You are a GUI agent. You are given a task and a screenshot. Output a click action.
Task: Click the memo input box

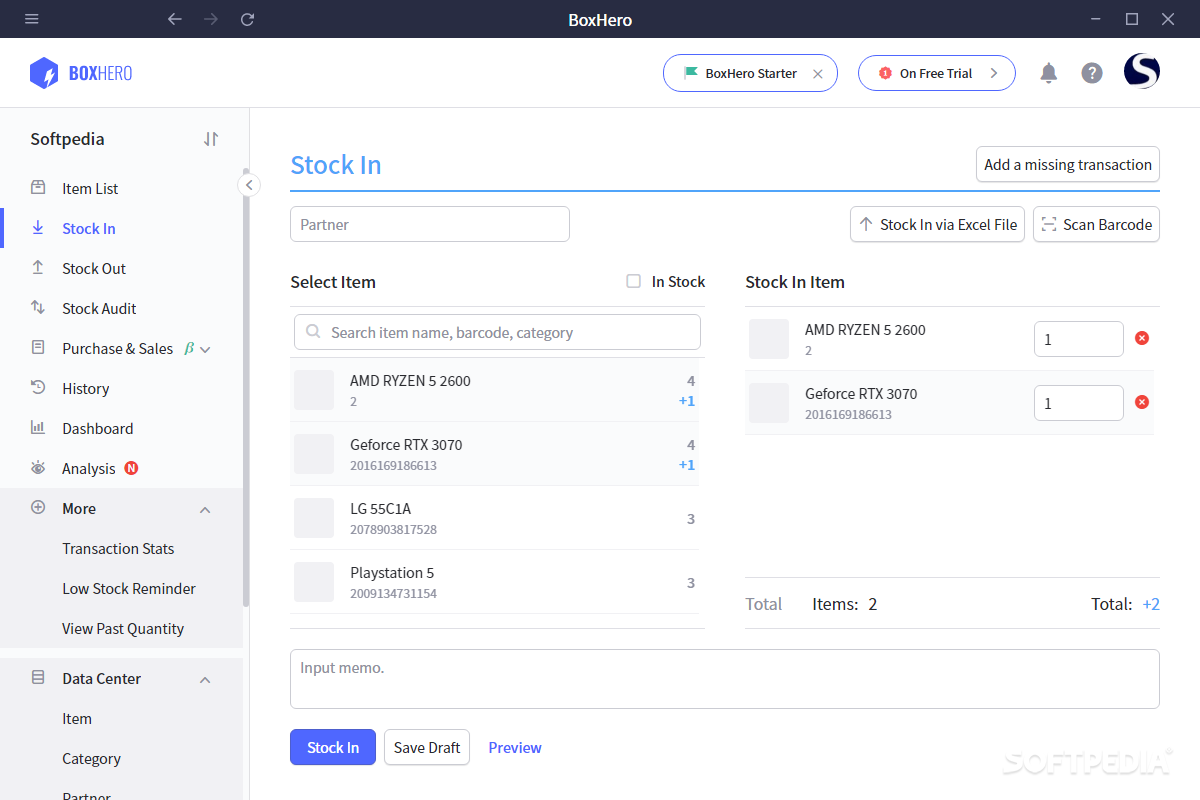[725, 679]
